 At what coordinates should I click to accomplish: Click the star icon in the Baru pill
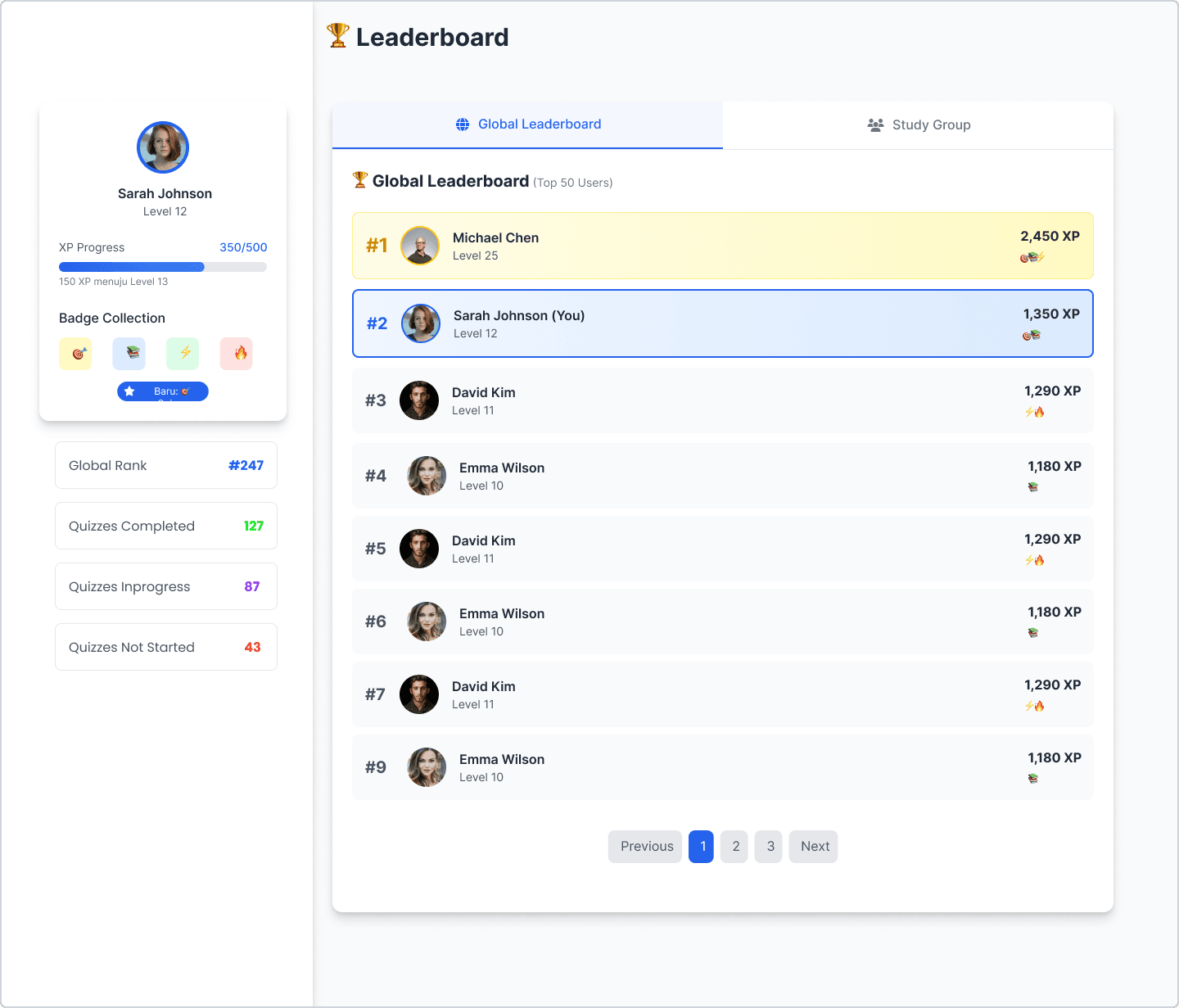click(129, 391)
